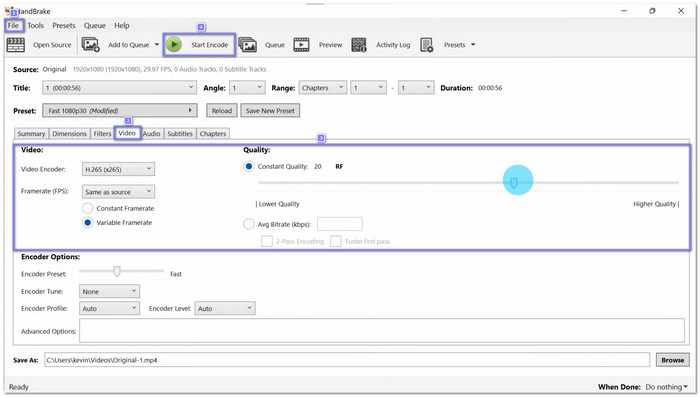Switch to the Subtitles tab

click(x=180, y=134)
